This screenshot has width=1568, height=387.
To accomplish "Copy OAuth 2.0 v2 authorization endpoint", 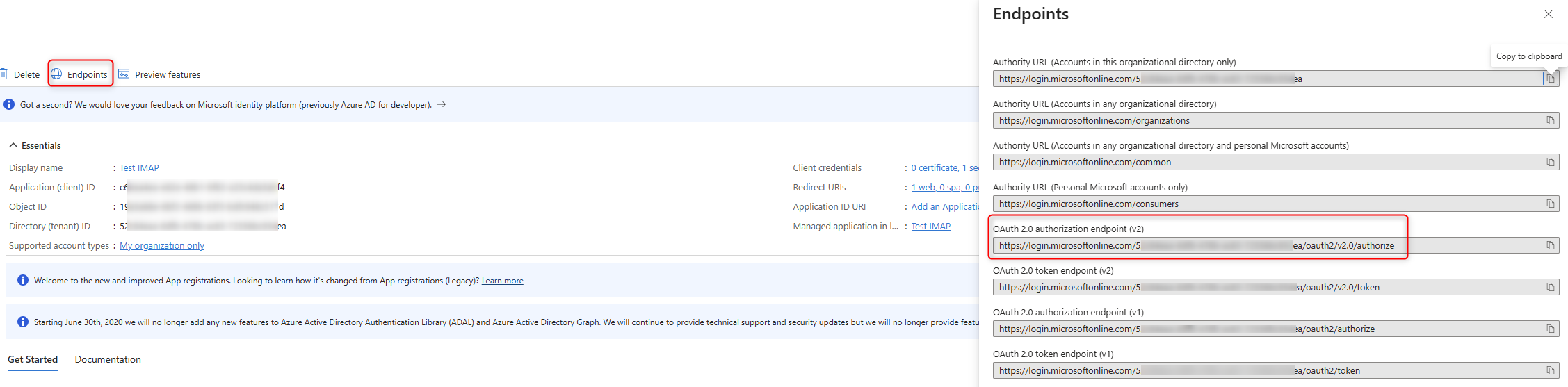I will point(1550,245).
